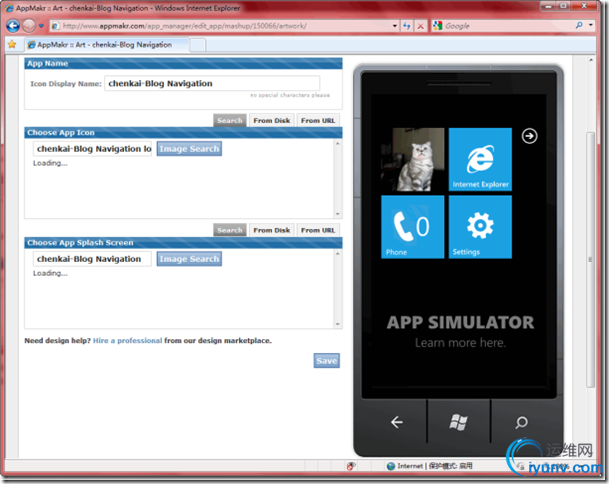
Task: Tap the Internet Explorer tile in simulator
Action: coord(480,159)
